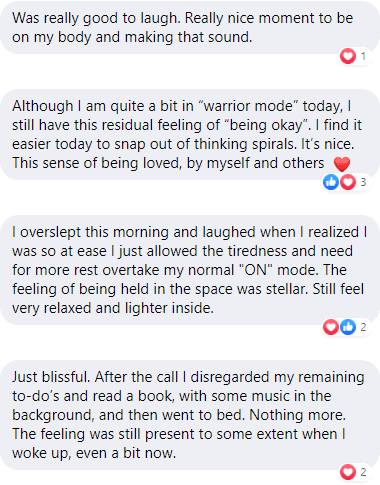Select the 'Was really good to laugh' comment

(190, 28)
